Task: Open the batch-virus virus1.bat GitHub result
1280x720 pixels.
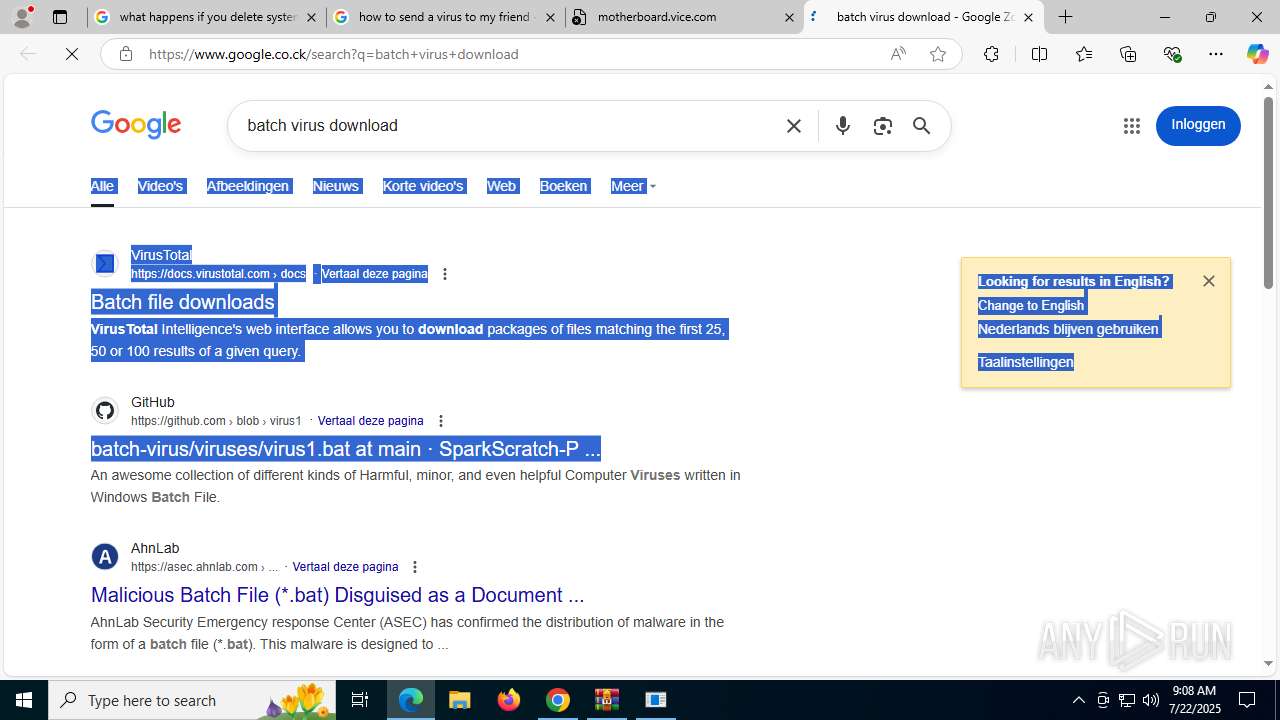Action: [x=345, y=449]
